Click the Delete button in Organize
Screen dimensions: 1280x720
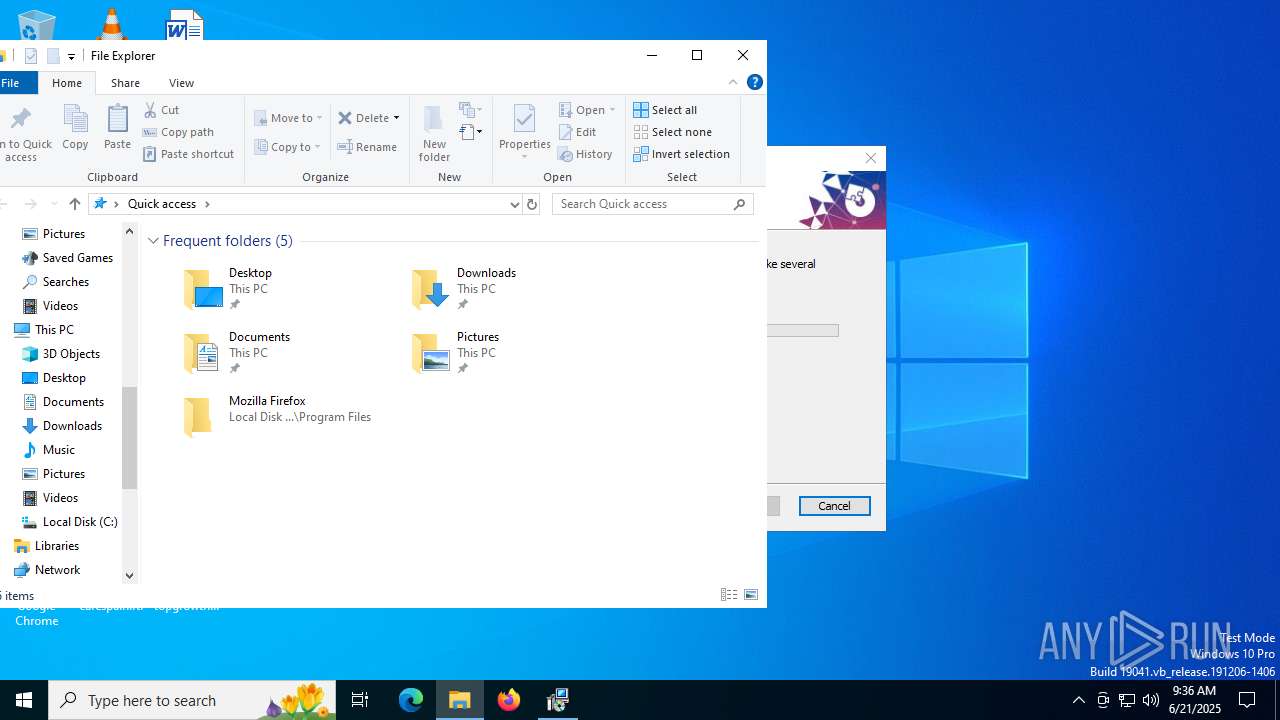click(x=363, y=118)
